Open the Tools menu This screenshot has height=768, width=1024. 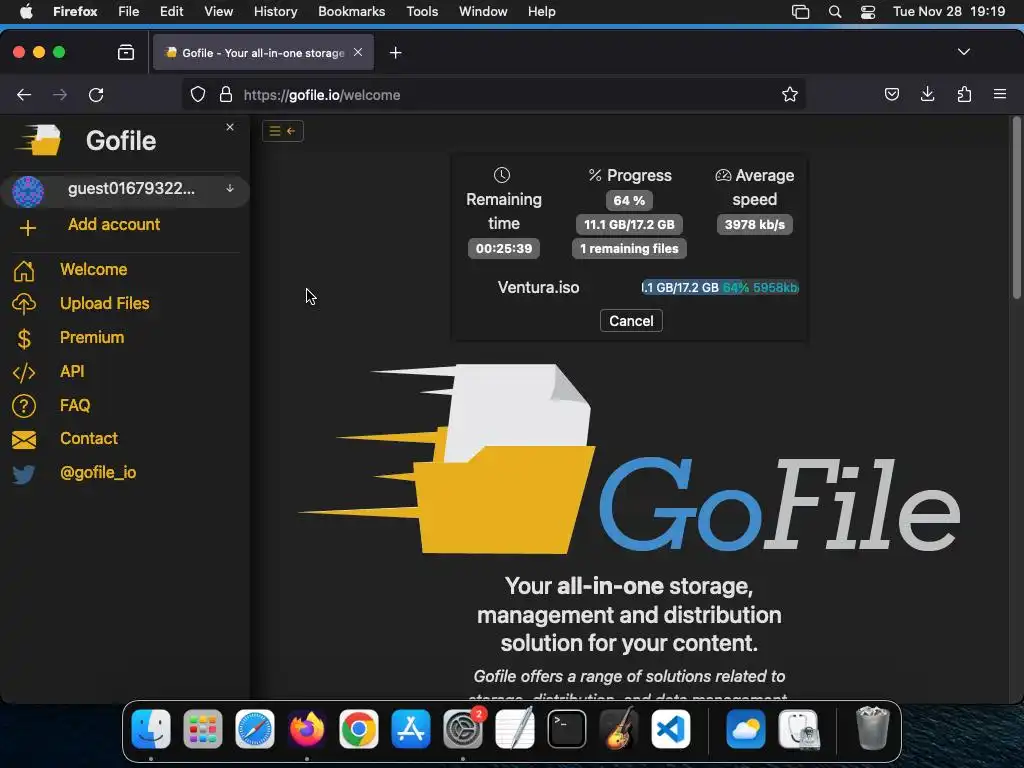click(x=422, y=11)
